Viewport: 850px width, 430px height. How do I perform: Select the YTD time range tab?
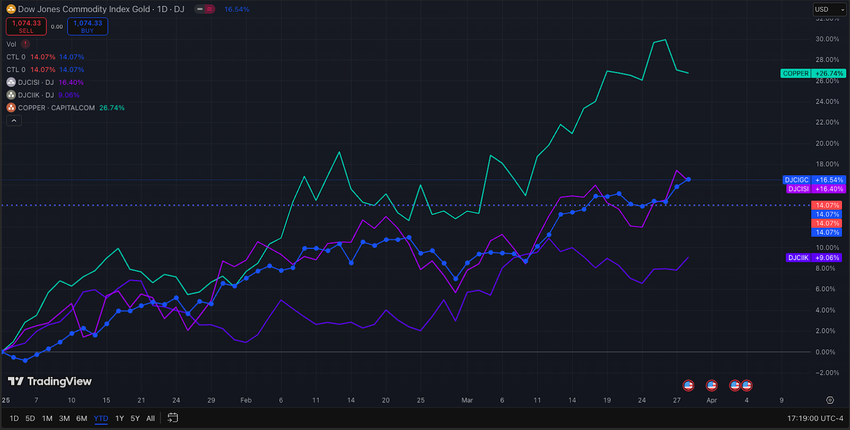(x=101, y=418)
